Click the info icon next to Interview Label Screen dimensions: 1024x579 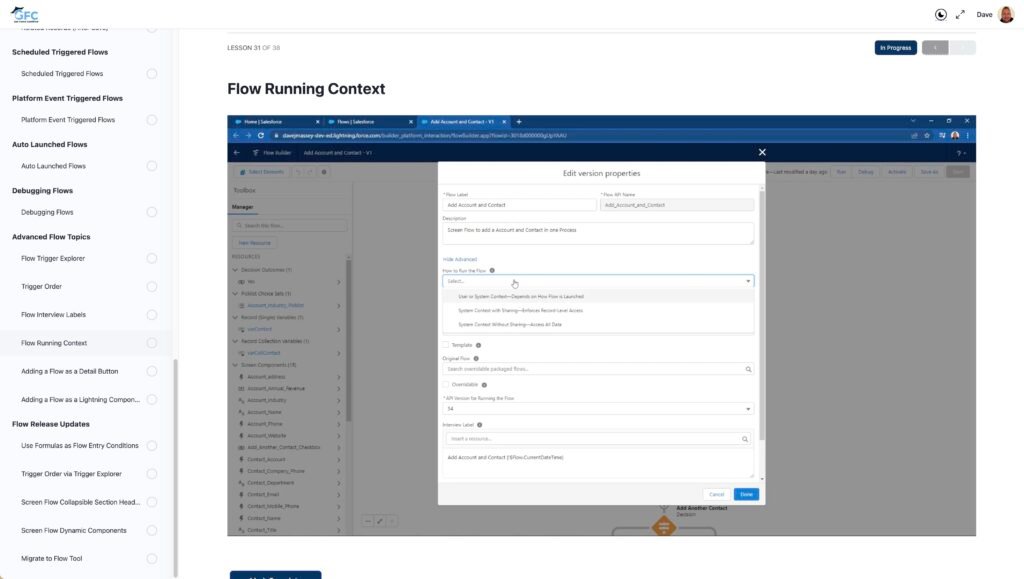coord(479,425)
